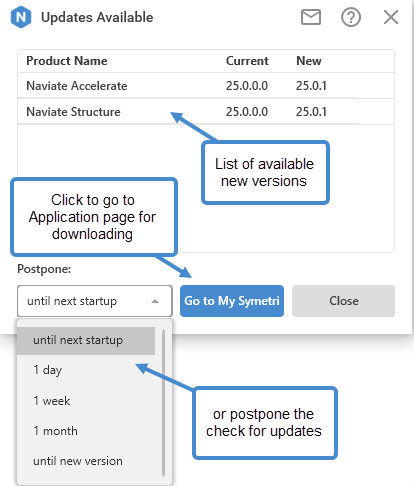Click the New column header

click(x=309, y=61)
